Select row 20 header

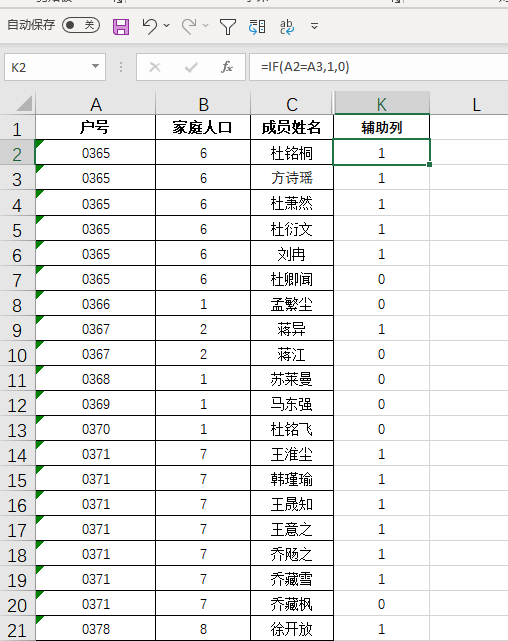pos(17,605)
